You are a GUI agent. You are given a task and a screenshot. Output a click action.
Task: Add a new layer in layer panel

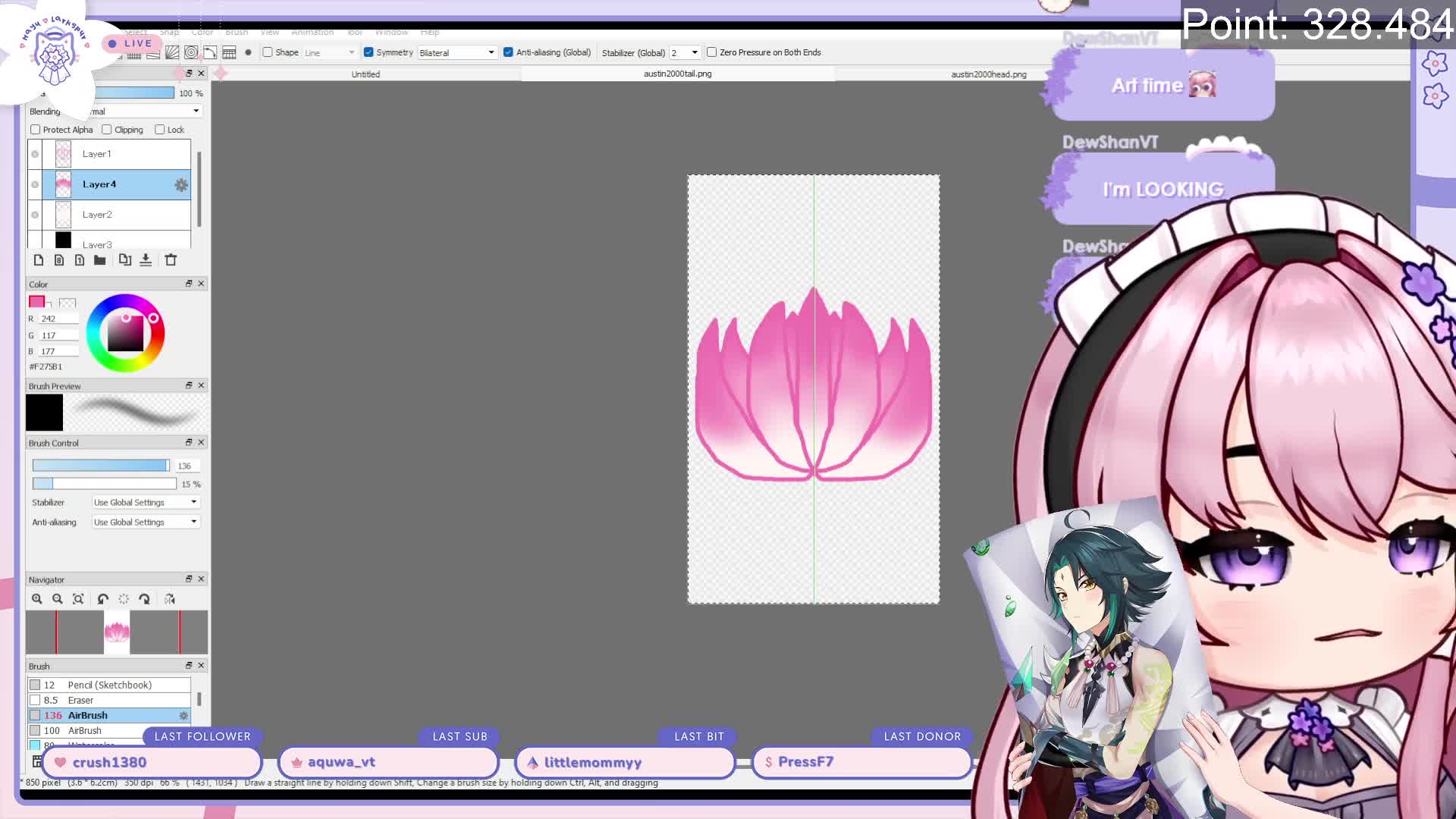click(x=39, y=260)
